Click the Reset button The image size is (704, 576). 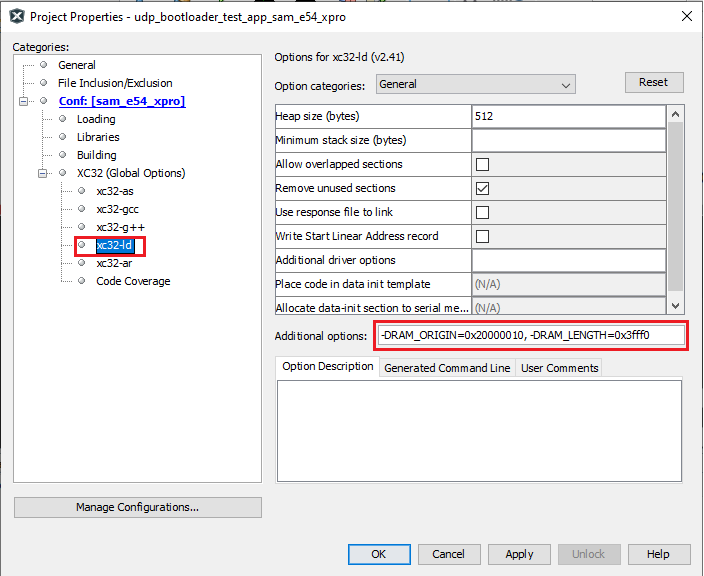click(653, 82)
